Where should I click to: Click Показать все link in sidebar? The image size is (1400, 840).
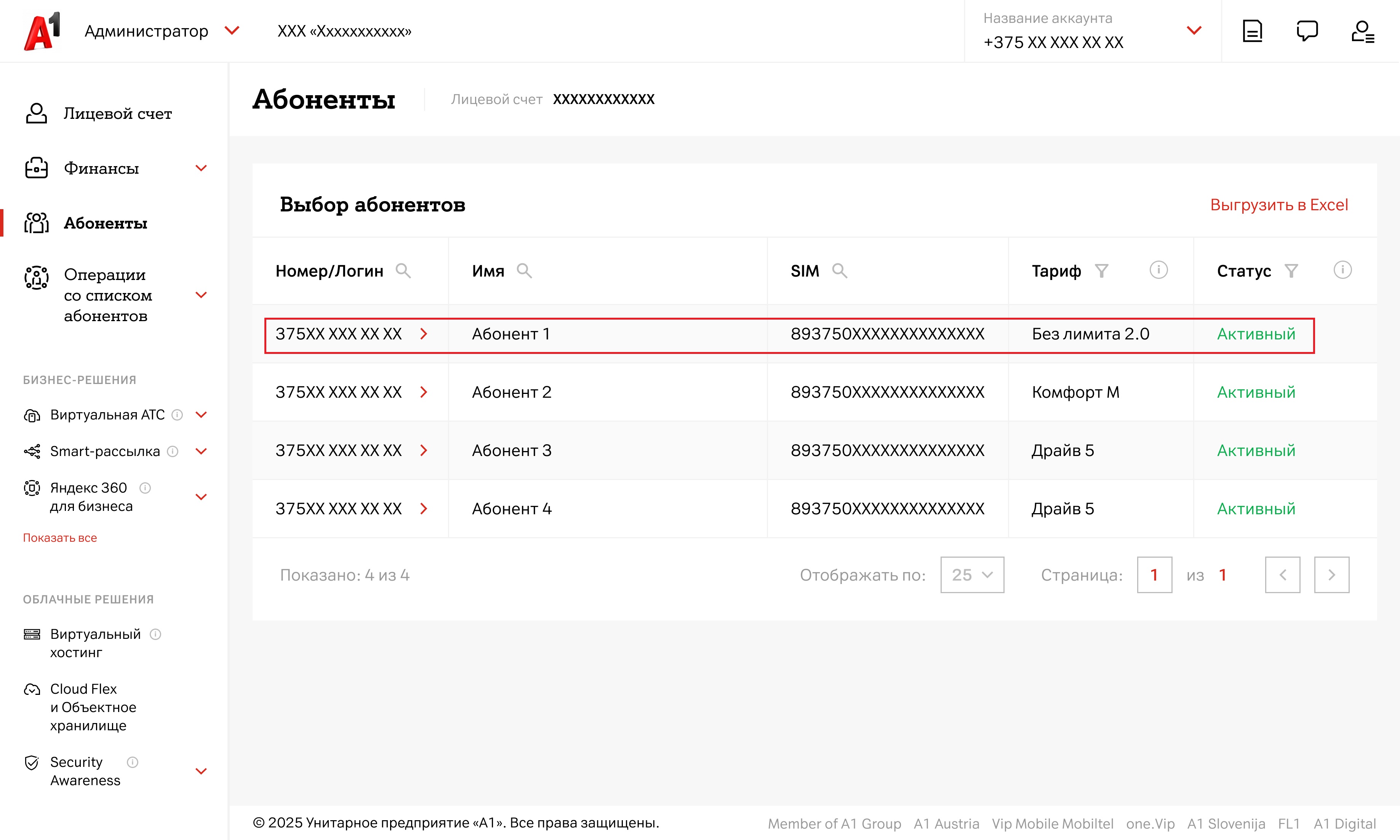point(60,538)
